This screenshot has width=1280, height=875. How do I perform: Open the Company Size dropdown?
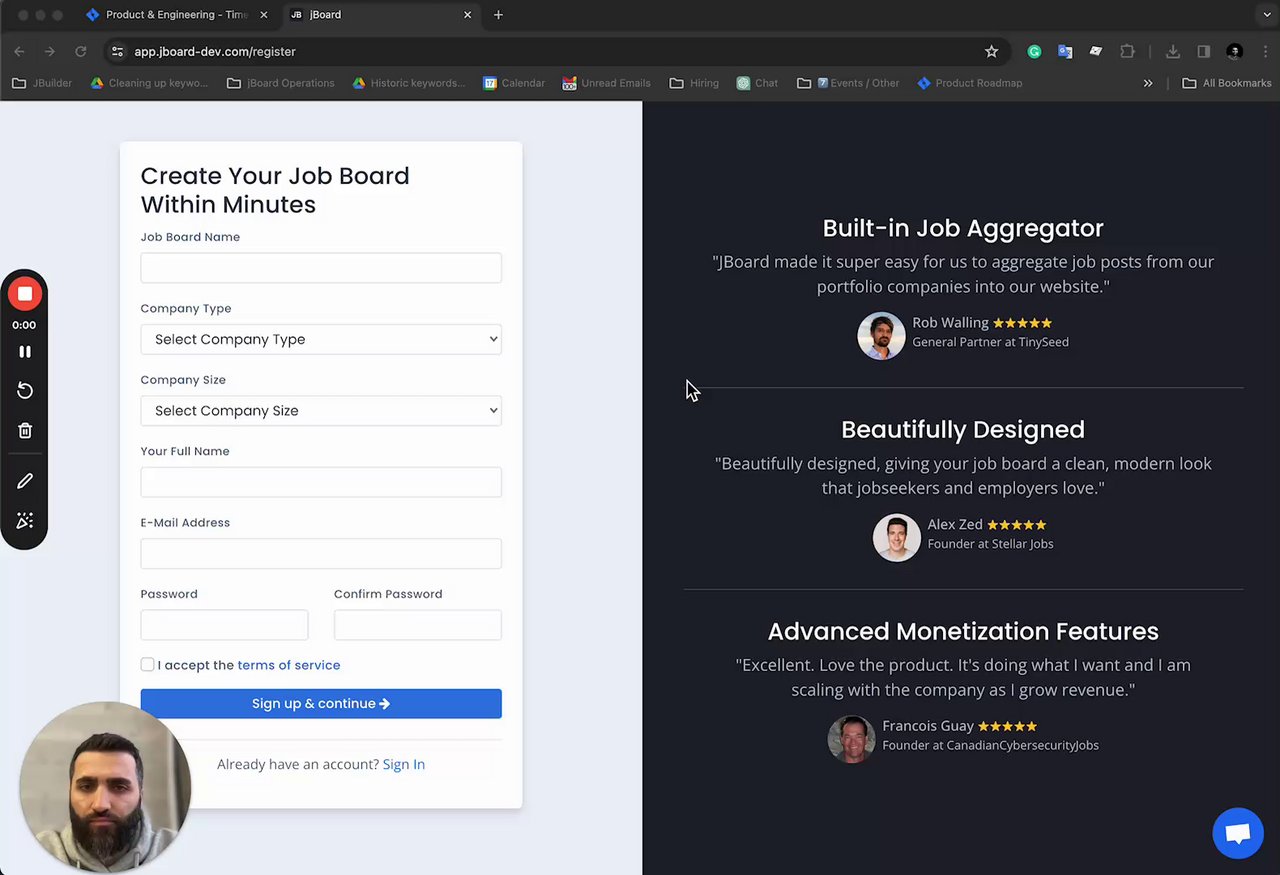click(321, 410)
